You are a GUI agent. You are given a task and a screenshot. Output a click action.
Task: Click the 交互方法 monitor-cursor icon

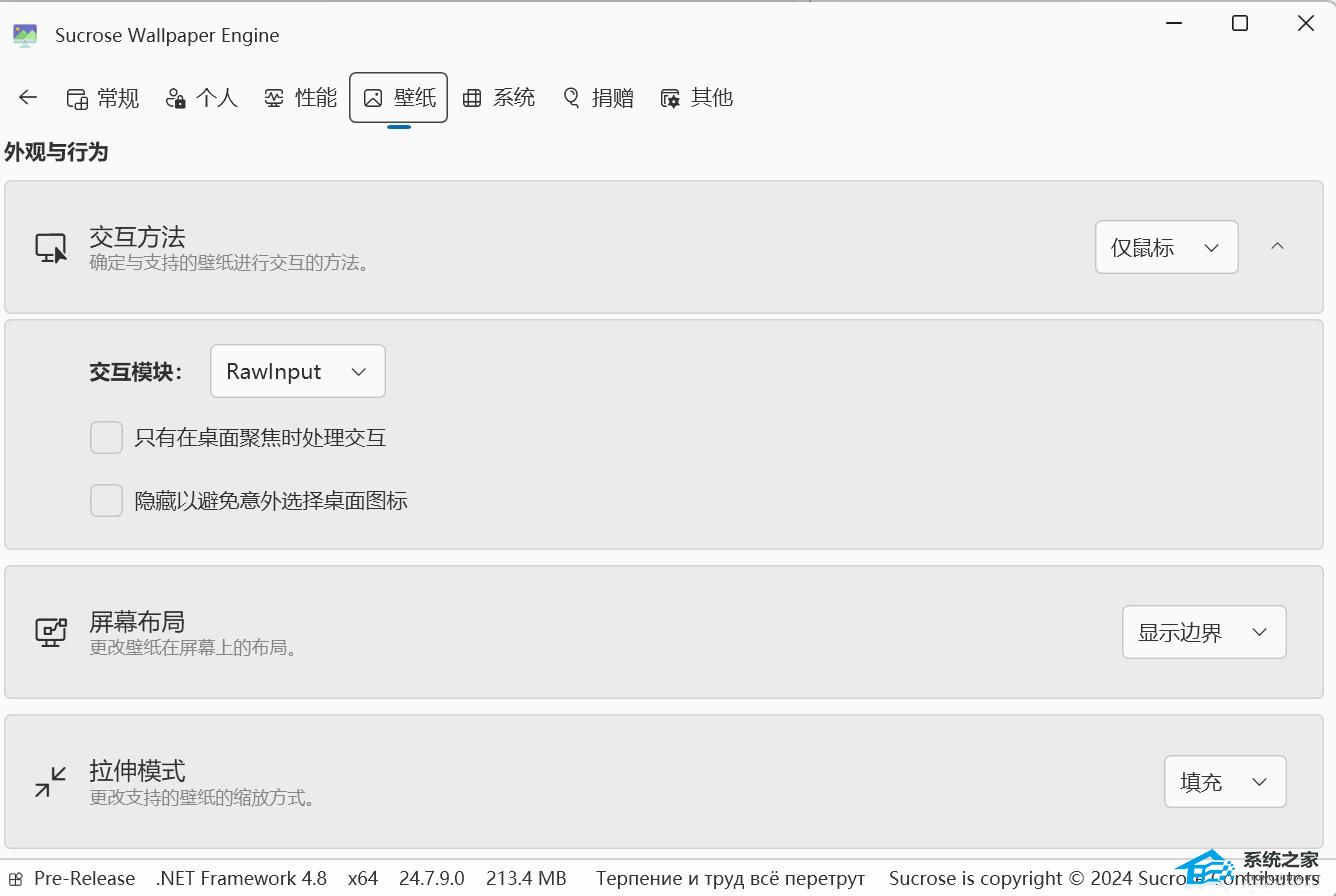tap(51, 247)
